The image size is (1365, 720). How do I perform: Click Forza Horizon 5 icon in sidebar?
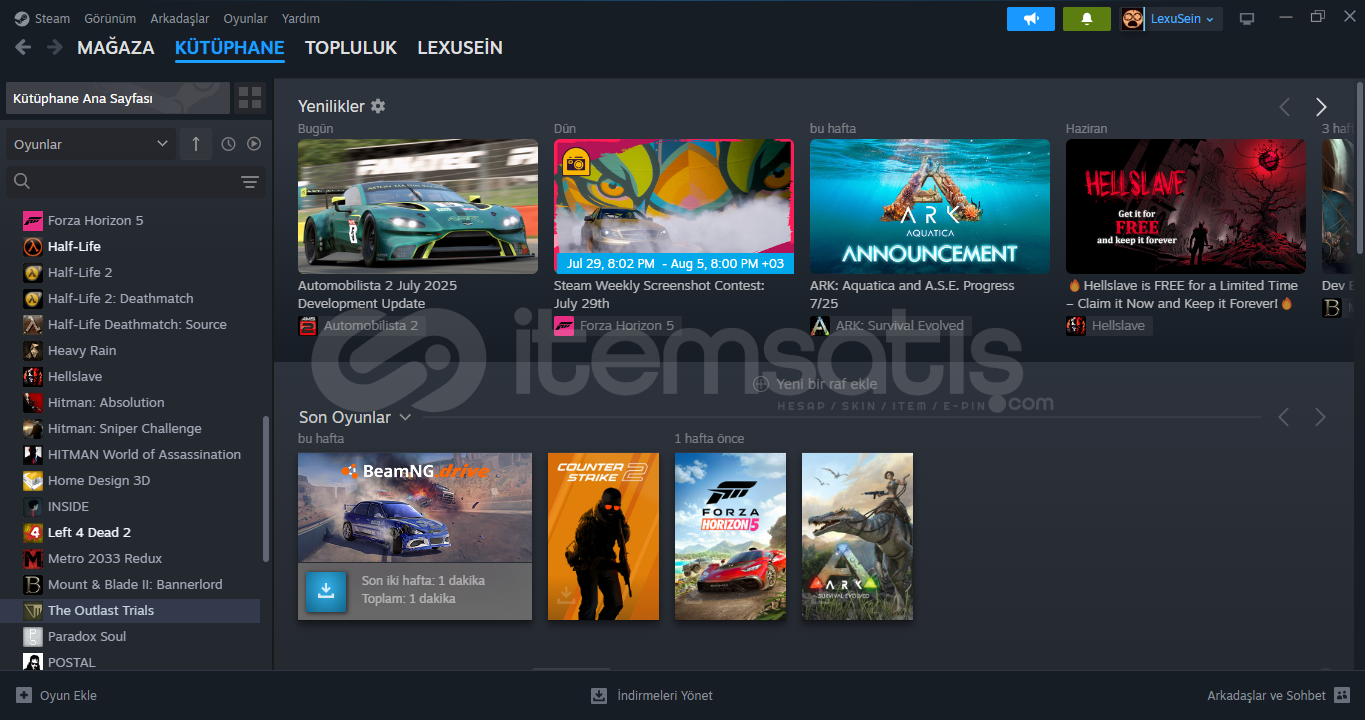(x=33, y=220)
